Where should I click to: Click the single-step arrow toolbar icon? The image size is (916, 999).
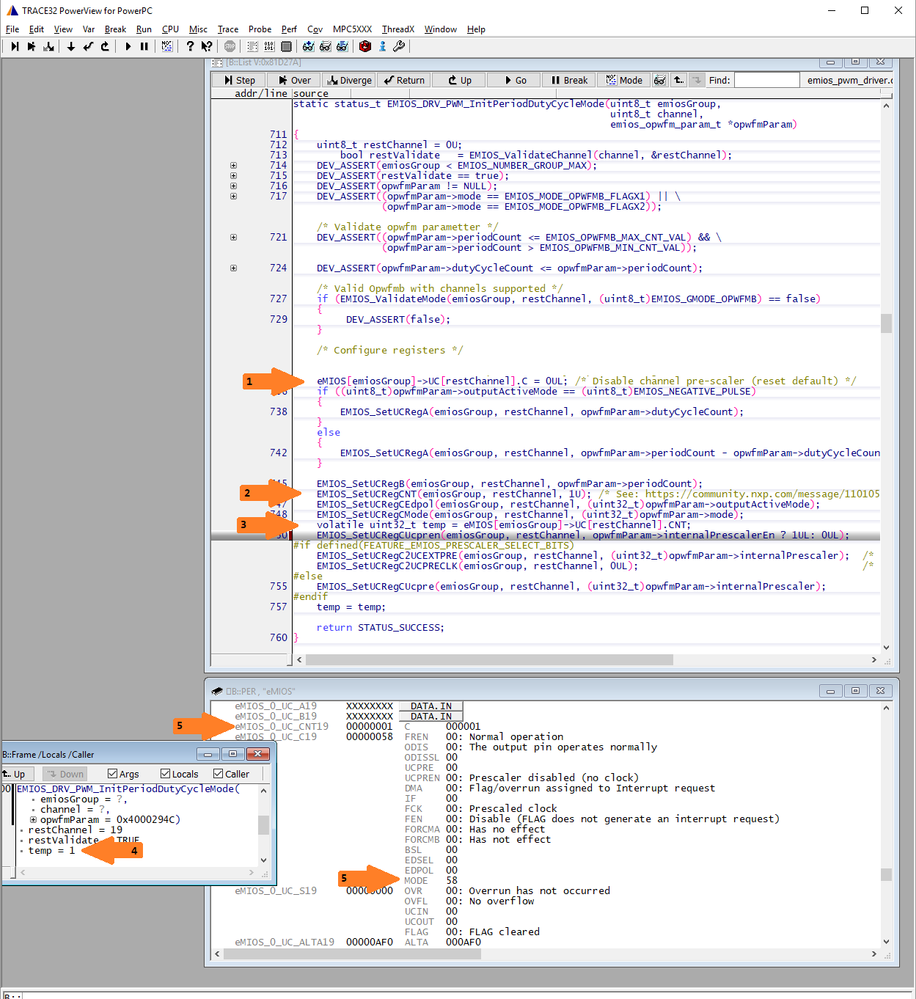pos(12,46)
